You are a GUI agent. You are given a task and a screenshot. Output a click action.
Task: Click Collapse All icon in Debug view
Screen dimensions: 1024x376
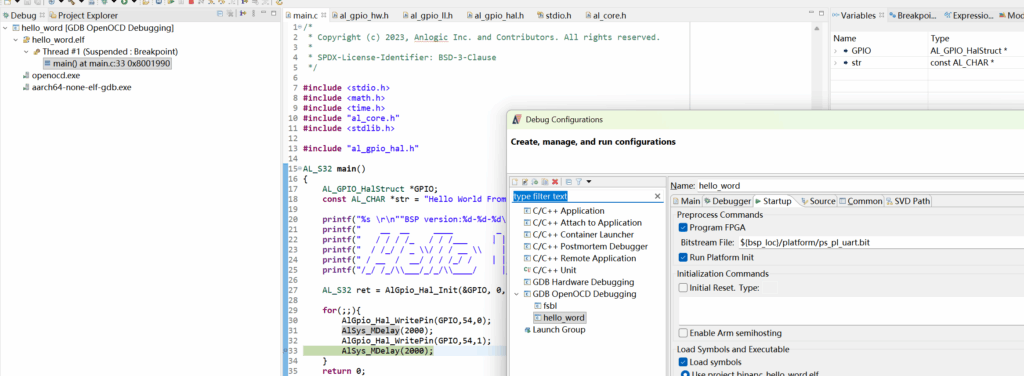click(220, 14)
